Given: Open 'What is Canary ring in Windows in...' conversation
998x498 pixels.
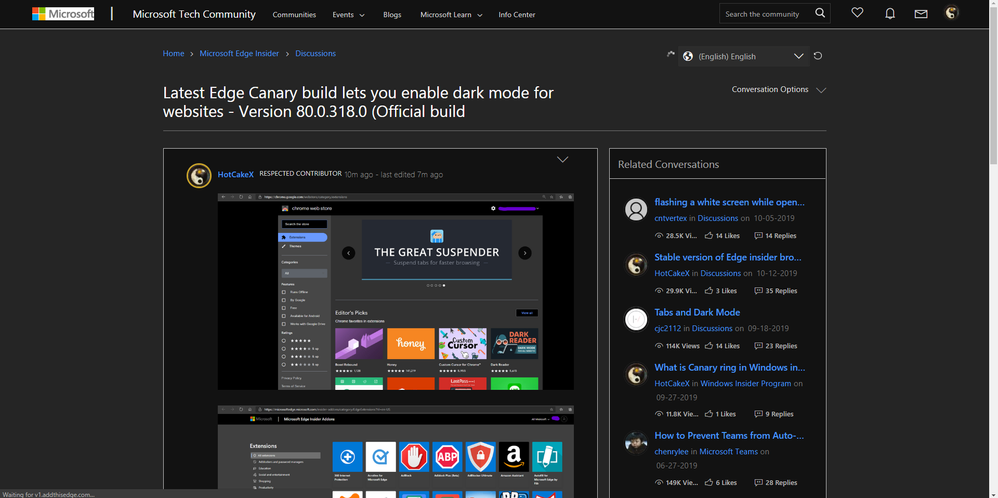Looking at the screenshot, I should tap(729, 367).
